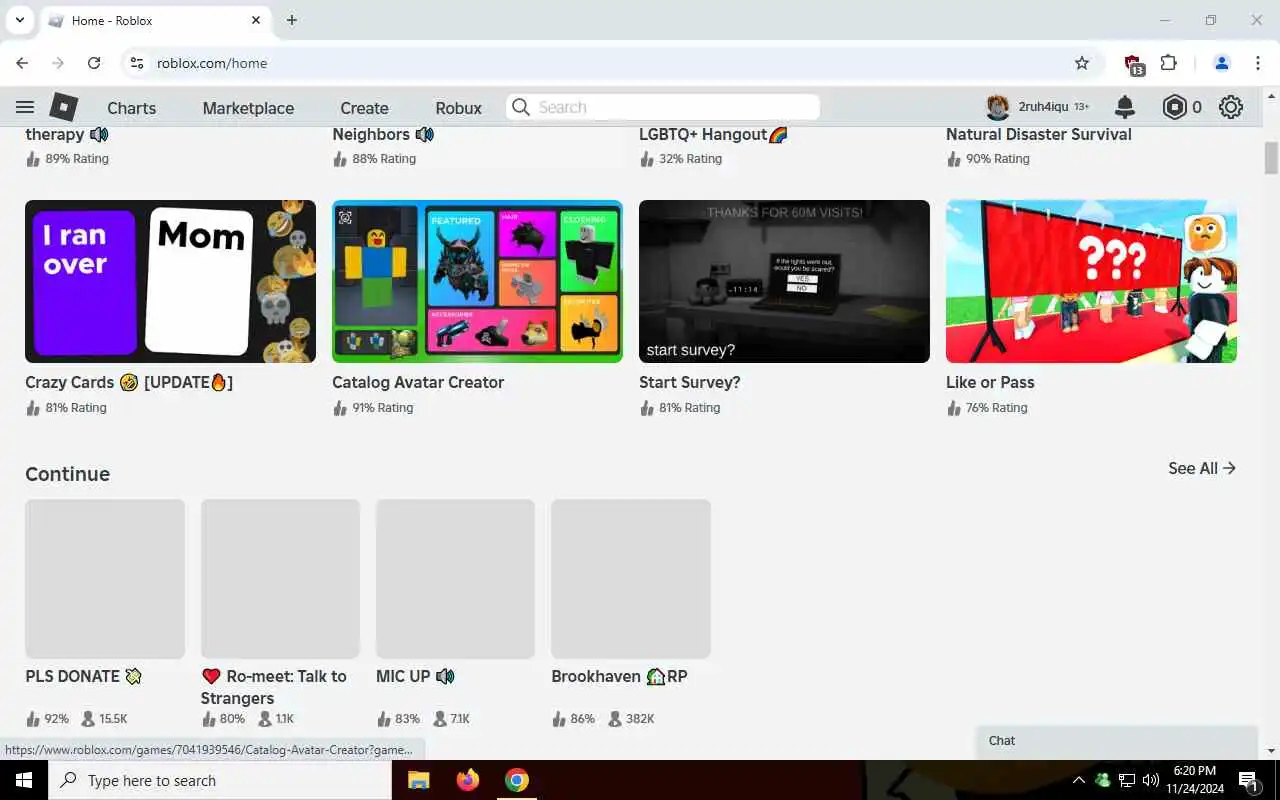Open the volume control in tray
The image size is (1280, 800).
[1150, 780]
